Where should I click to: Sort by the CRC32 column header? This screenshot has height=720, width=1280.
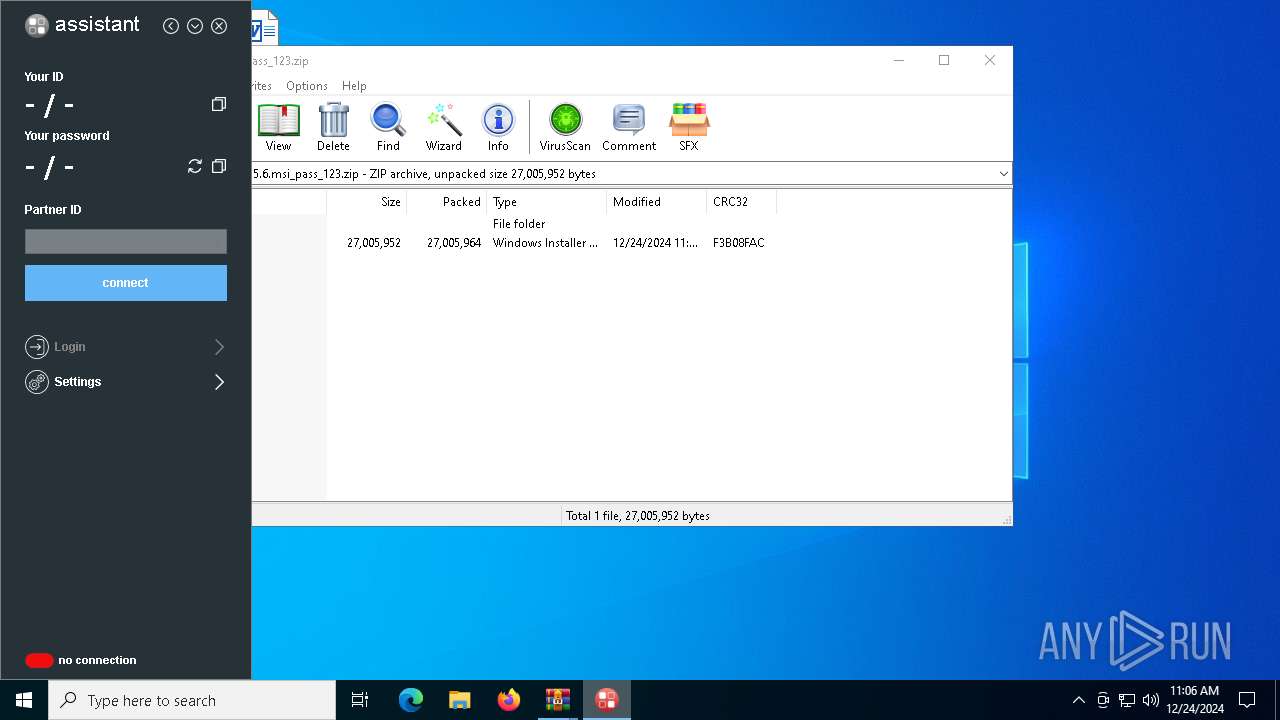[741, 202]
